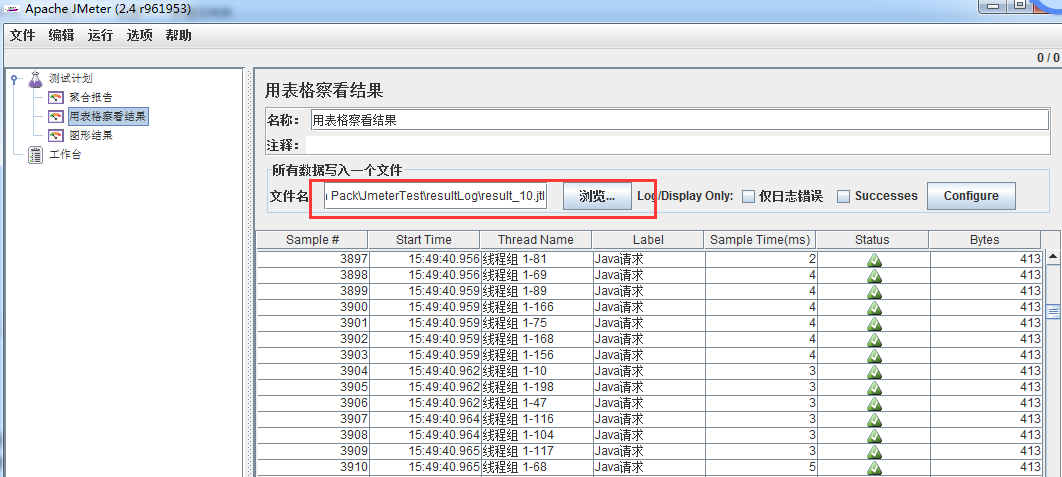Image resolution: width=1062 pixels, height=477 pixels.
Task: Click the results table scrollbar up arrow
Action: coord(1053,257)
